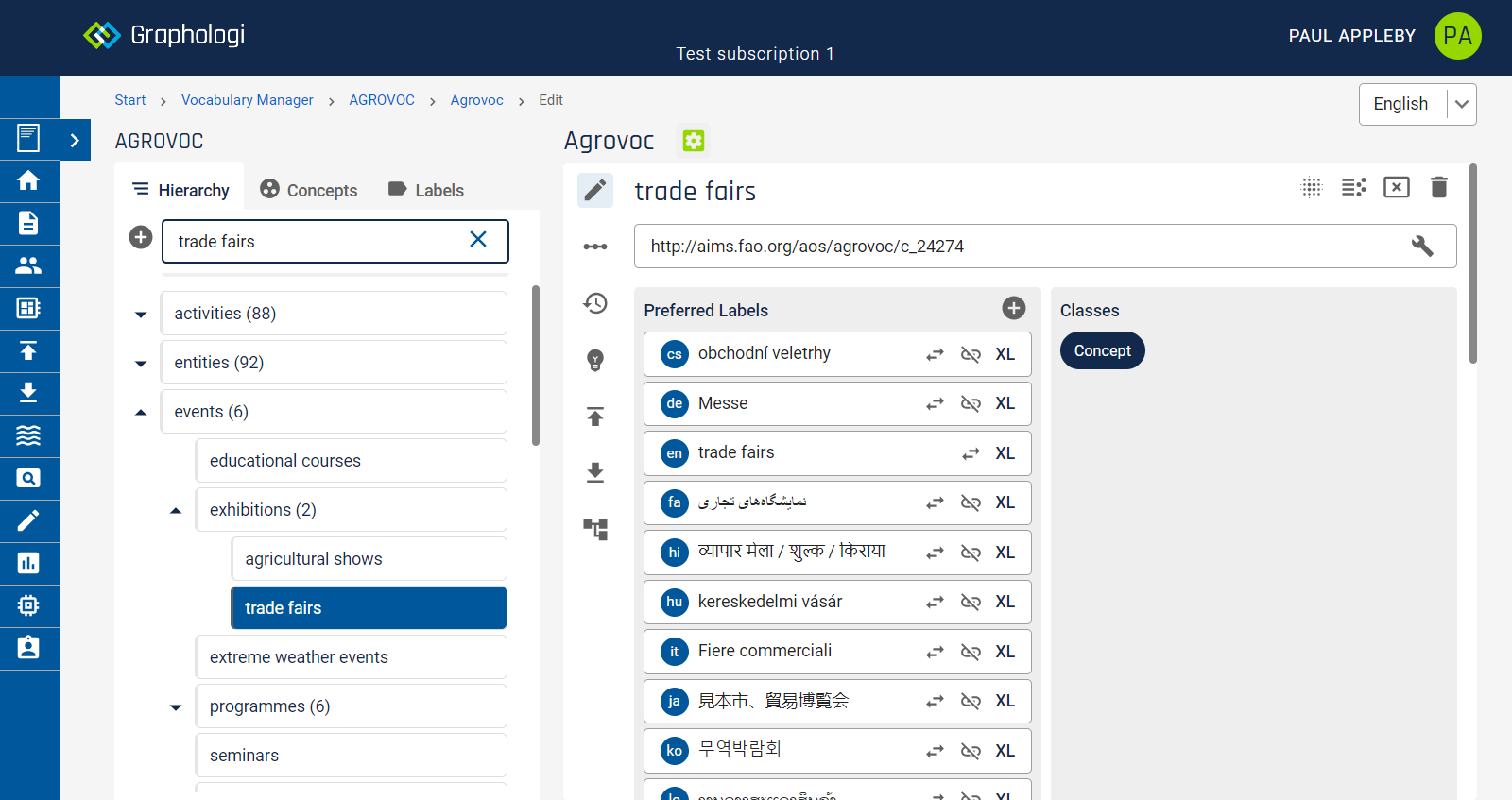
Task: Open the hierarchy tree icon in concept panel
Action: (595, 530)
